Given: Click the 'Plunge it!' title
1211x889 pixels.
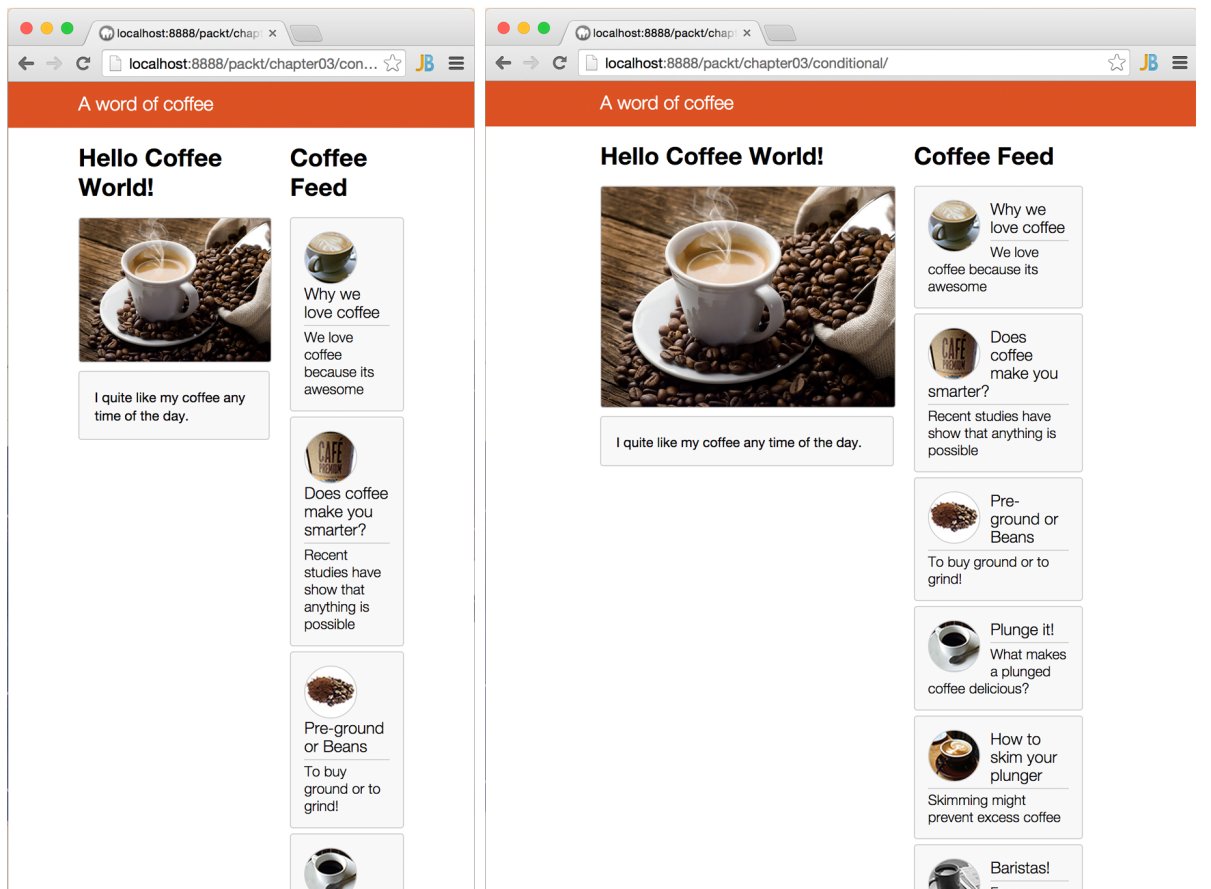Looking at the screenshot, I should click(x=1022, y=629).
